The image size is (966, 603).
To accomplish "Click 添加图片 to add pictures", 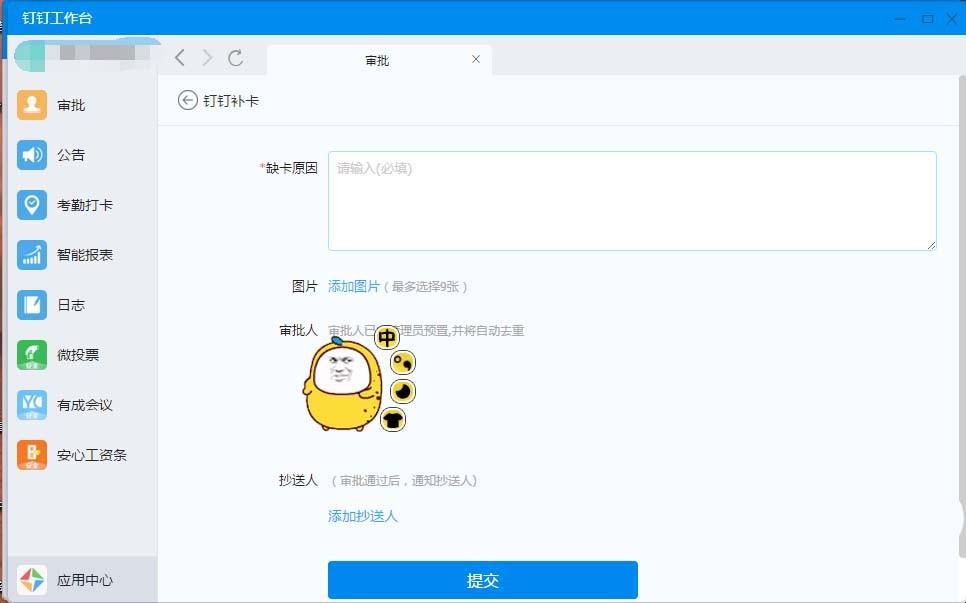I will (354, 286).
